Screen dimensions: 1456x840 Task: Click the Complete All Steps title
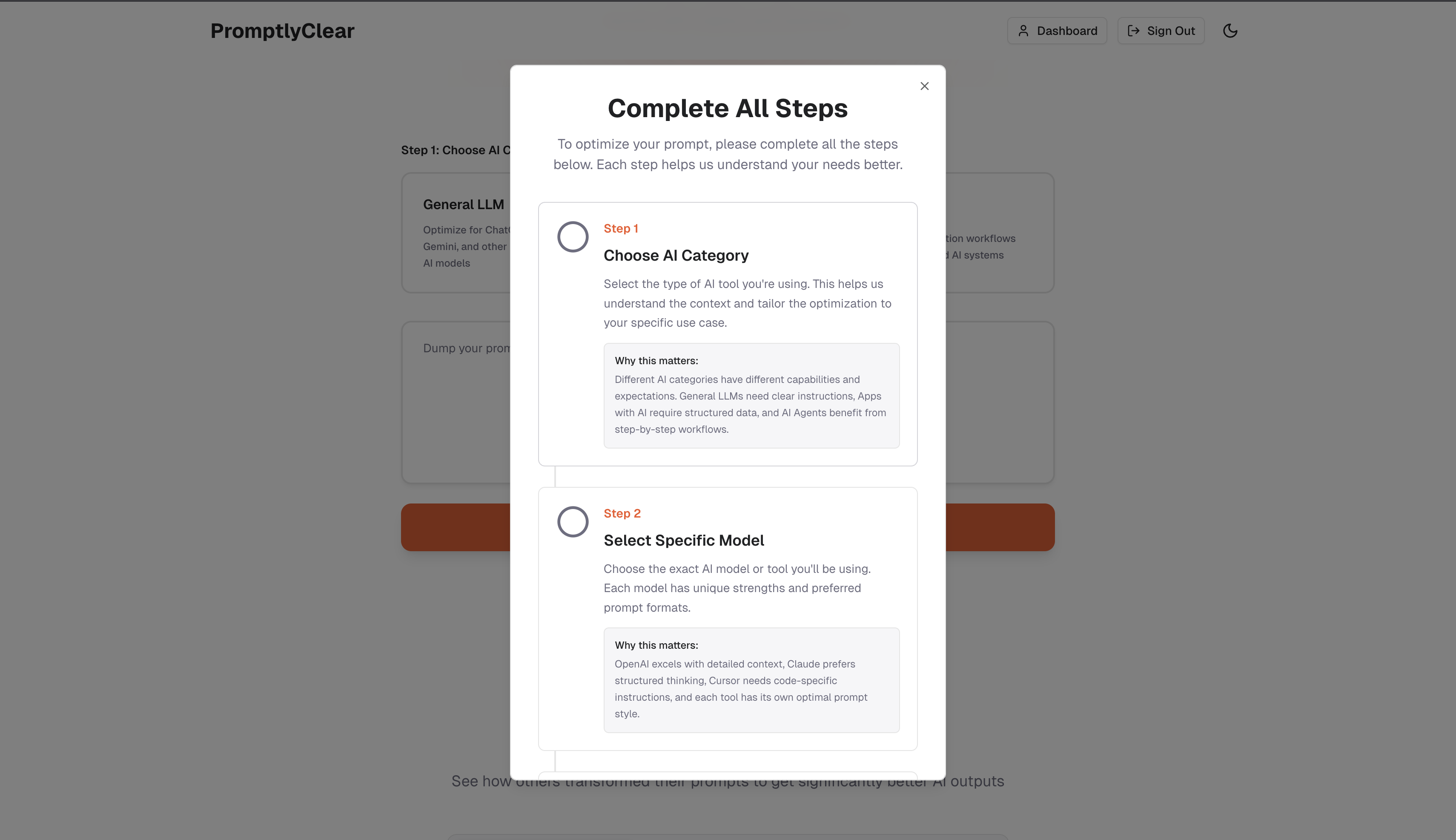coord(727,109)
